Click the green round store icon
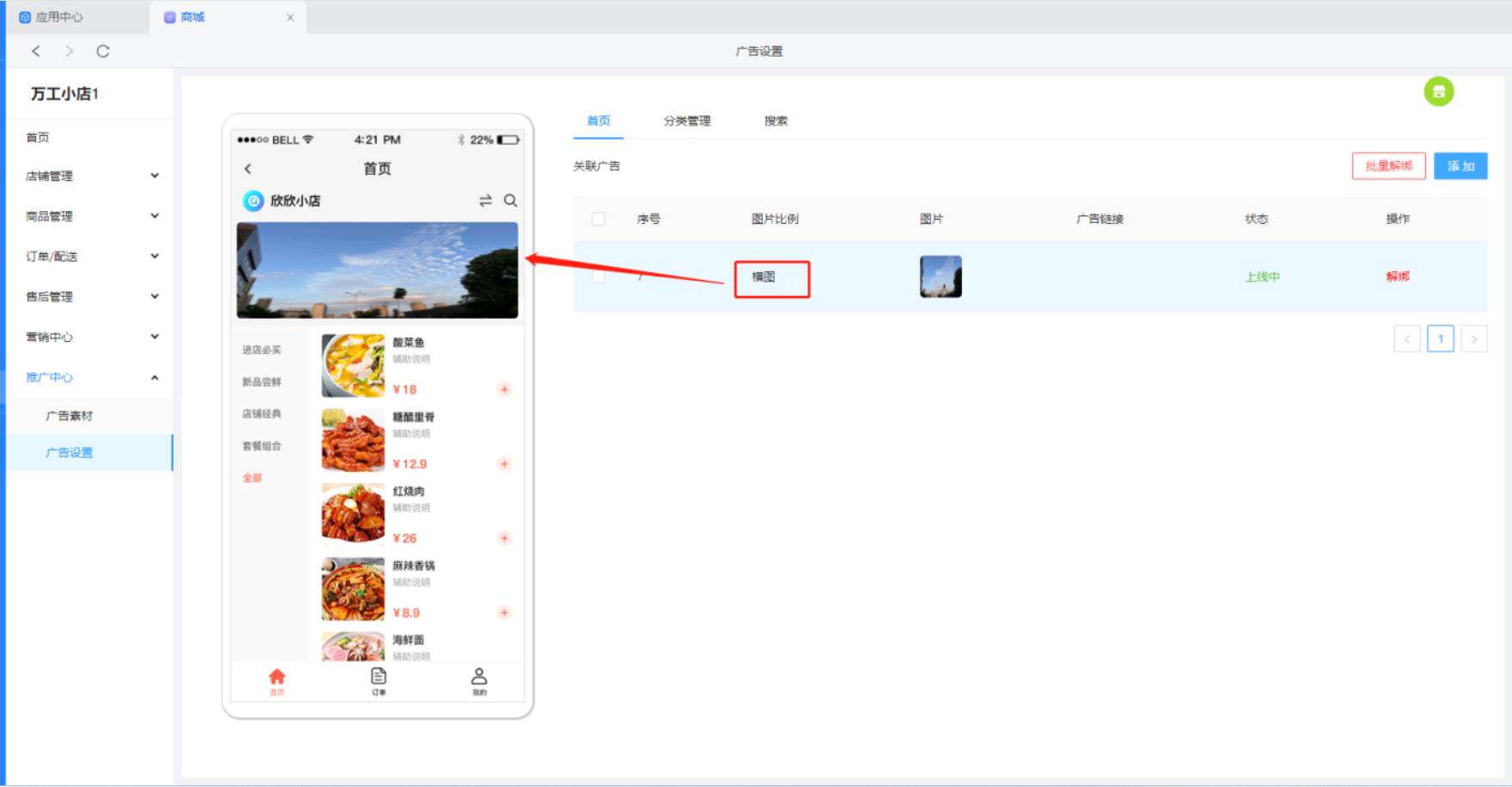Screen dimensions: 1512x787 tap(1438, 91)
